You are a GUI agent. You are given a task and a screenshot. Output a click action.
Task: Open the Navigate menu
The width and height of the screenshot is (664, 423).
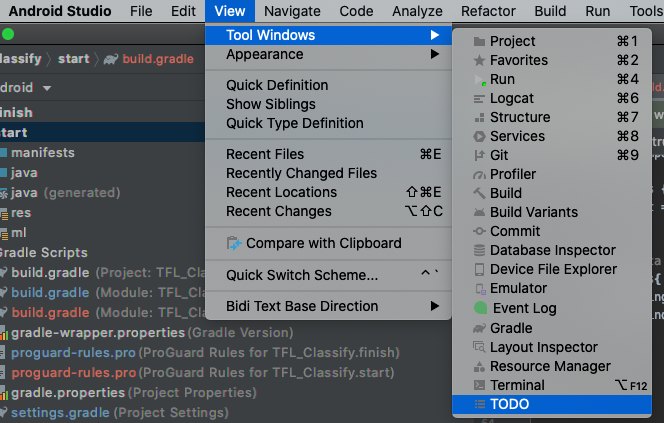pos(293,11)
